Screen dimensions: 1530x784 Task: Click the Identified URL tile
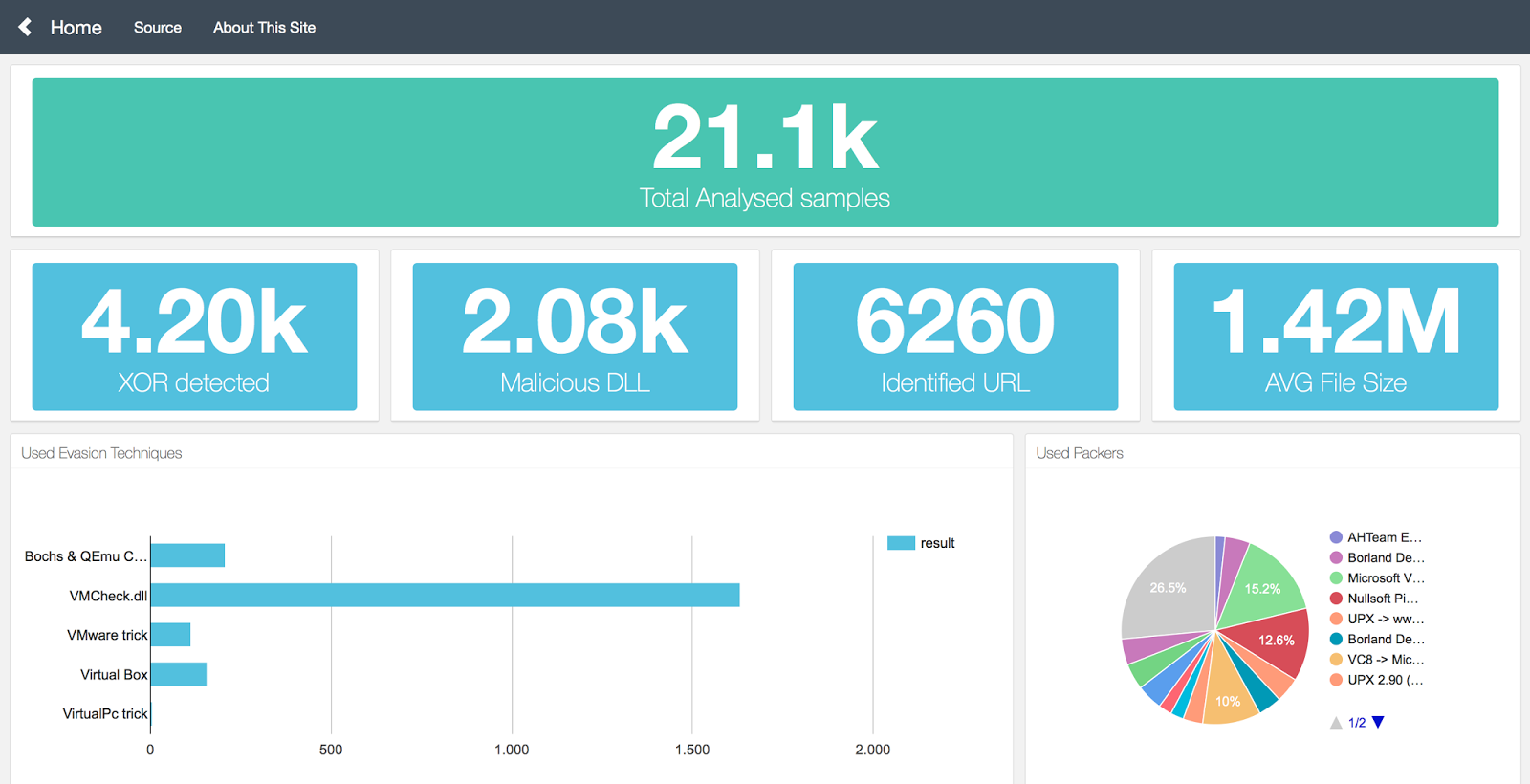955,337
